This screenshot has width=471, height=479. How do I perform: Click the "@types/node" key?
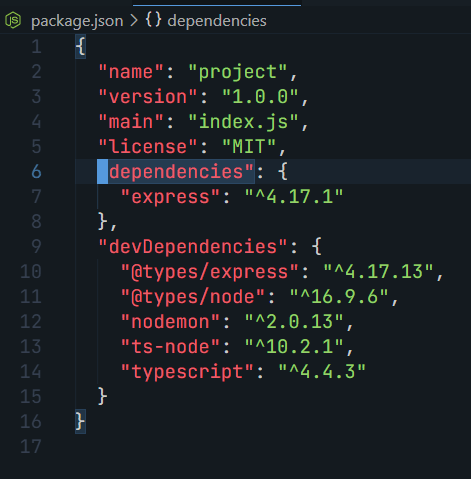click(193, 297)
